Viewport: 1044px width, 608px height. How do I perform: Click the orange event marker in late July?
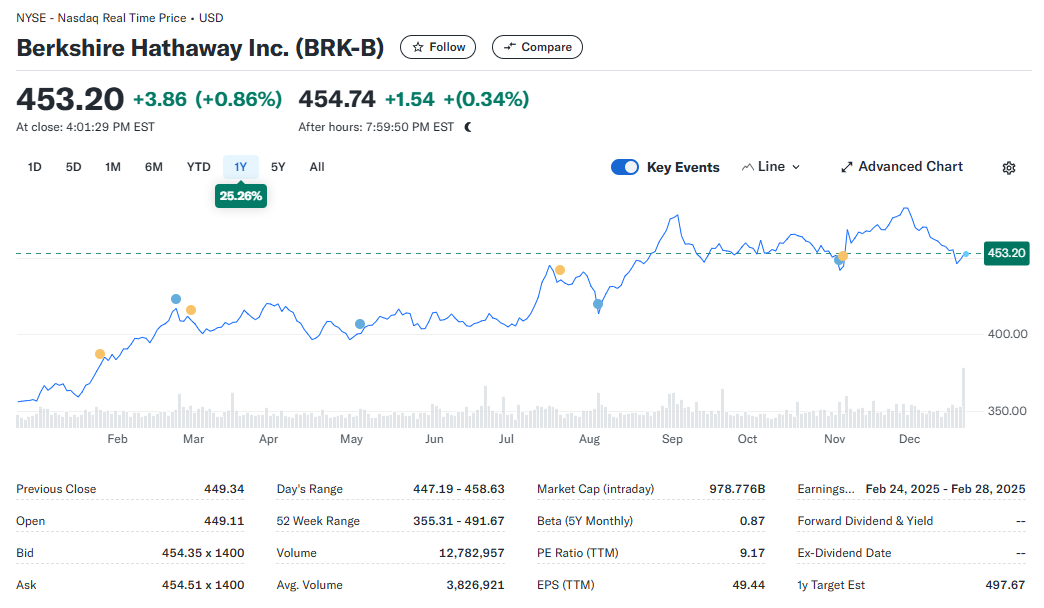pyautogui.click(x=560, y=270)
